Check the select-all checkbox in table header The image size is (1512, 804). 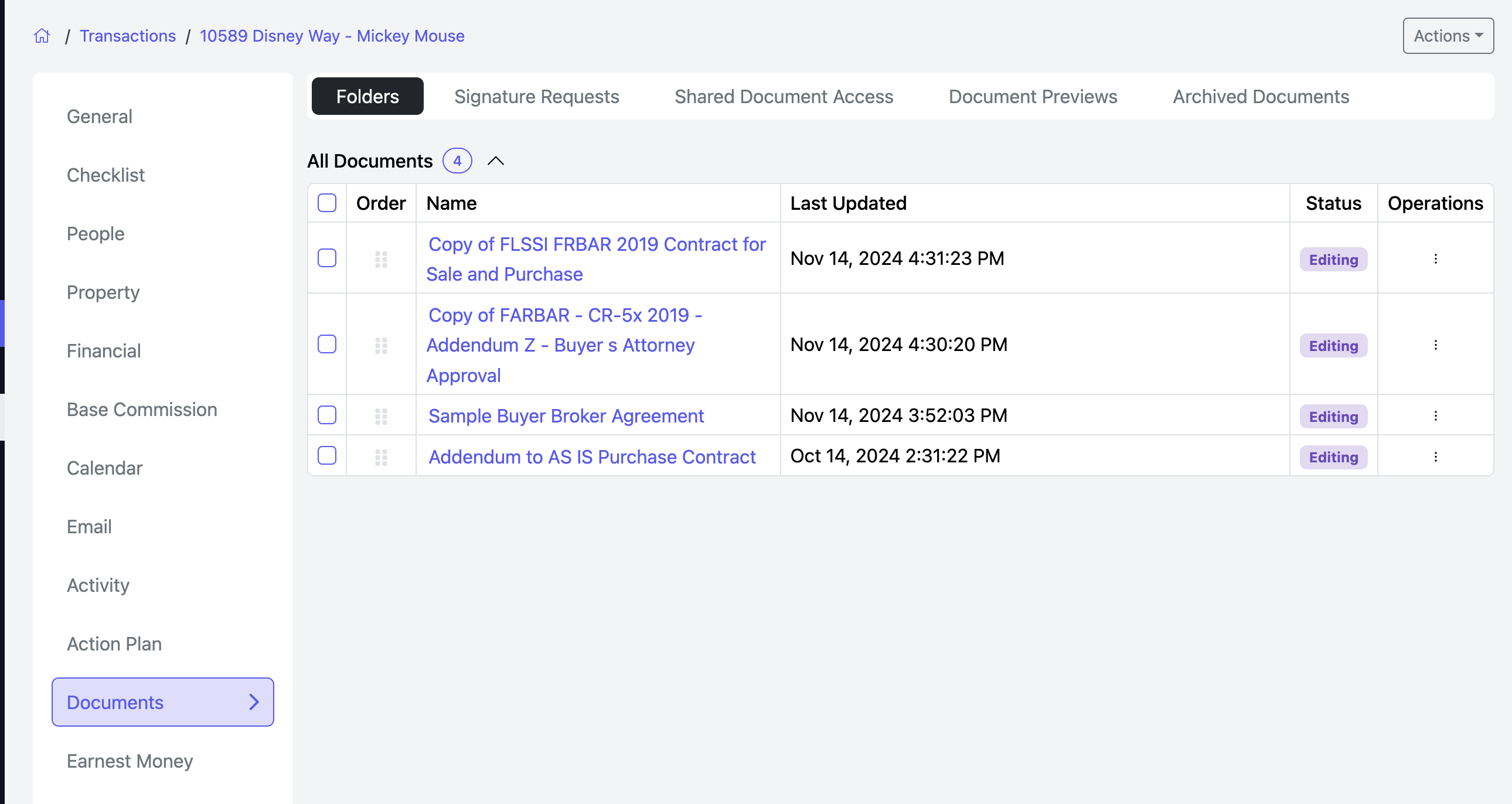point(327,203)
